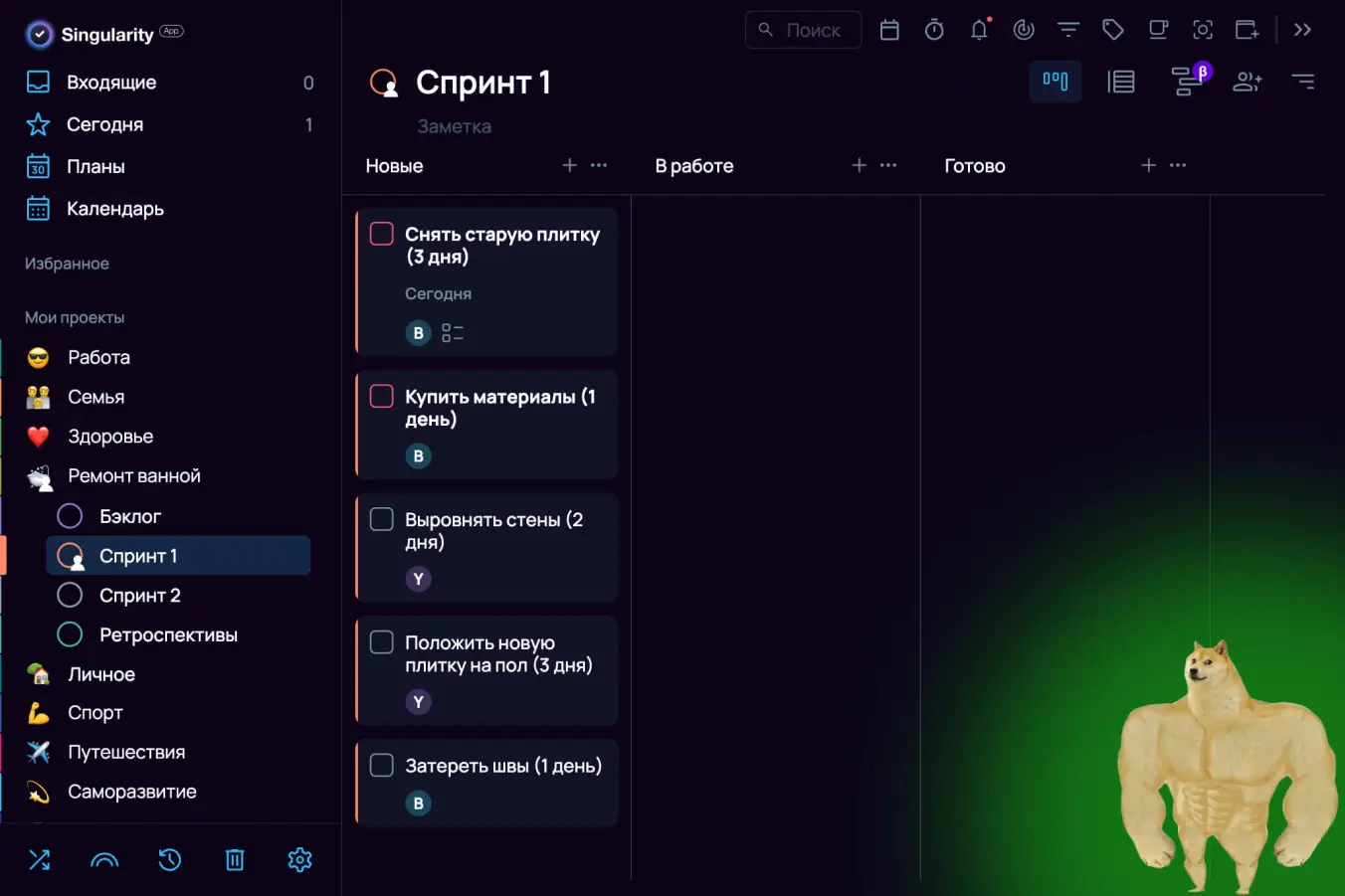Open the trash bin icon
This screenshot has height=896, width=1345.
click(235, 859)
